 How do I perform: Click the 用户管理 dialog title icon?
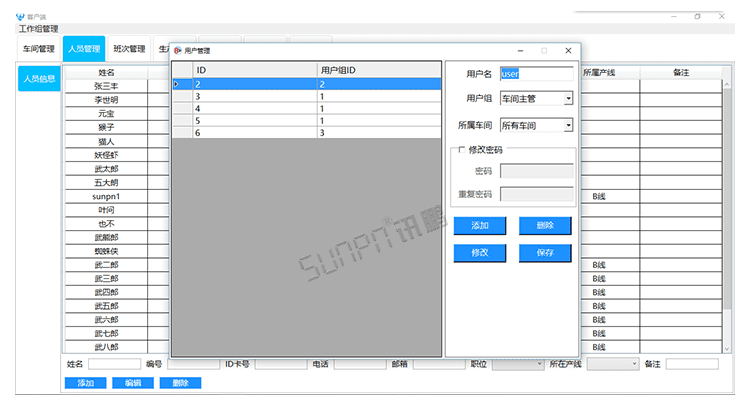click(178, 50)
